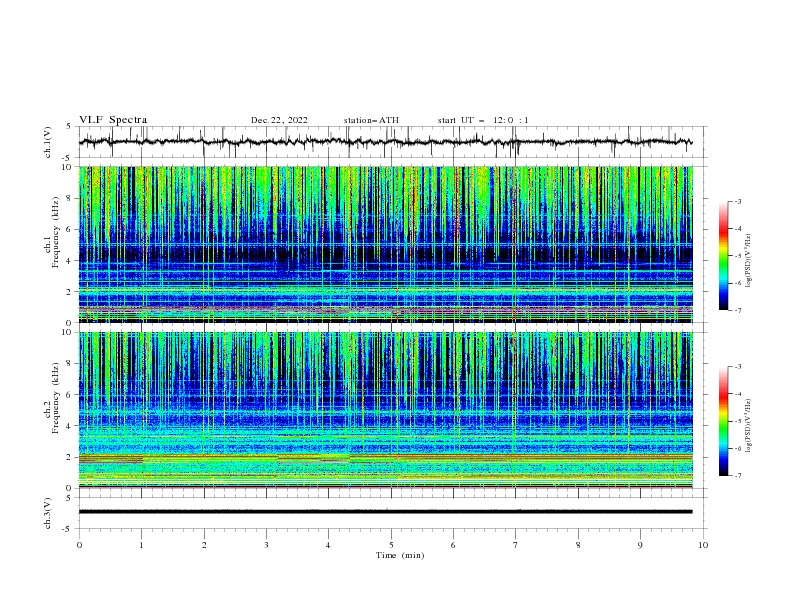Image resolution: width=792 pixels, height=612 pixels.
Task: Click the "-3" tick on ch.1 colorbar
Action: pyautogui.click(x=737, y=201)
